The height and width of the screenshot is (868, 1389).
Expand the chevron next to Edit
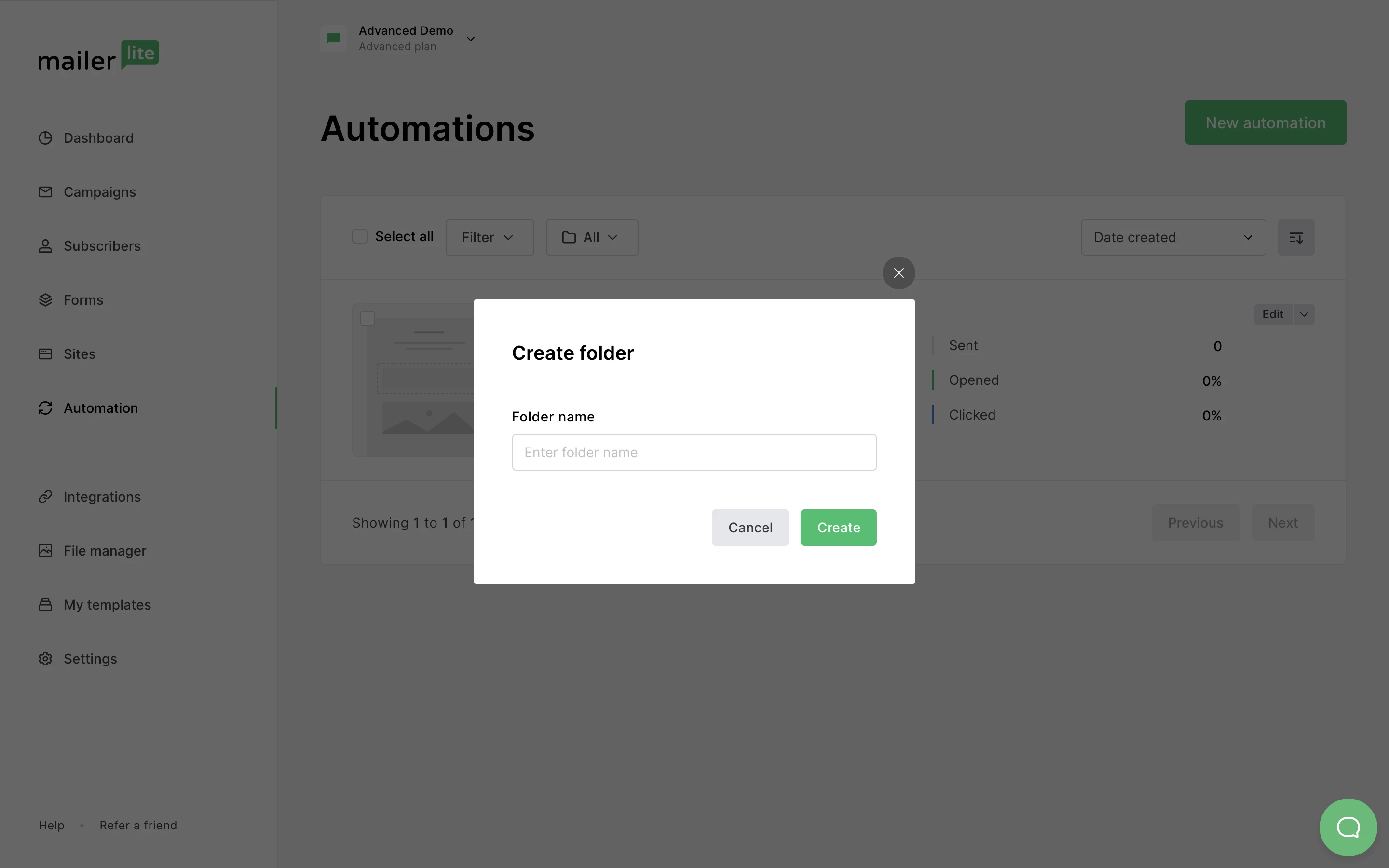(x=1304, y=314)
